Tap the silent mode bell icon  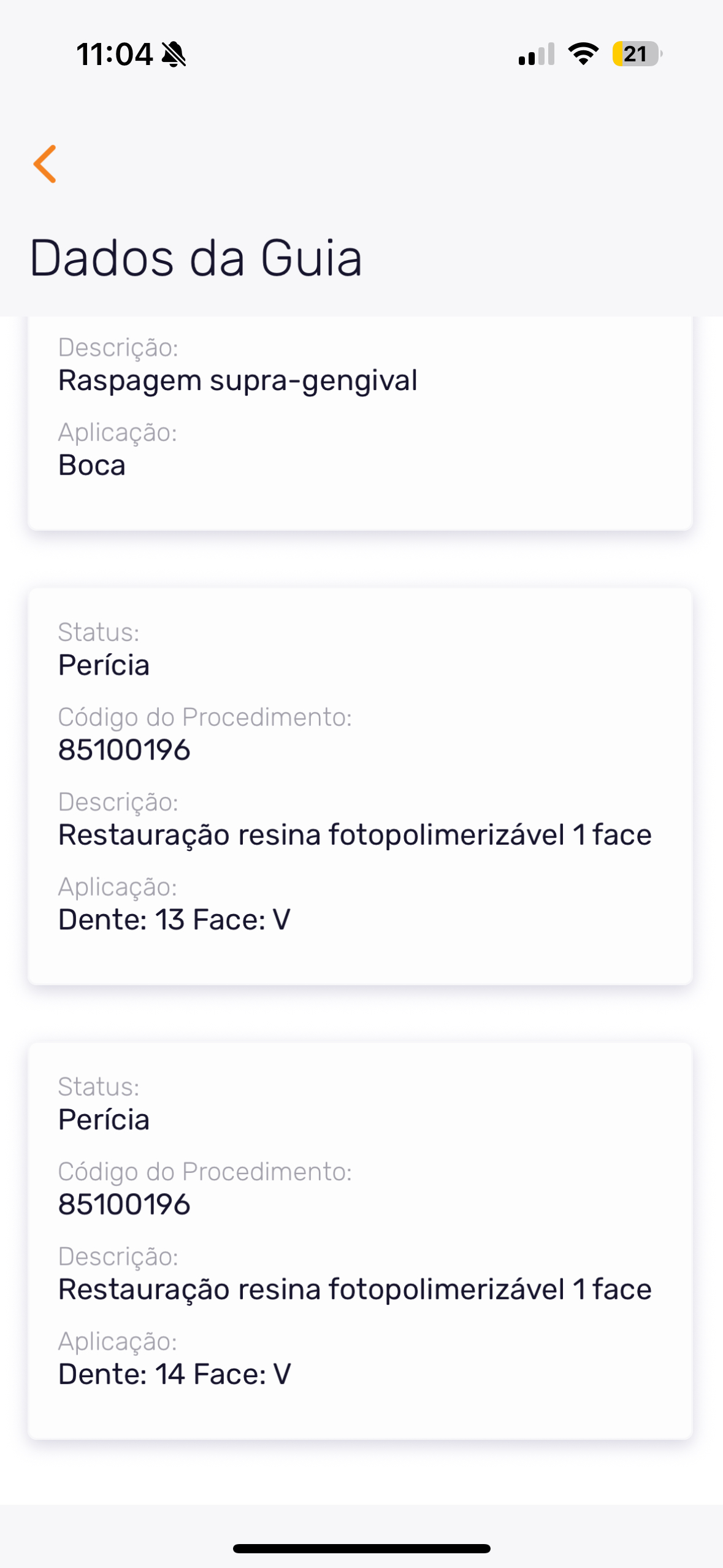pyautogui.click(x=174, y=55)
